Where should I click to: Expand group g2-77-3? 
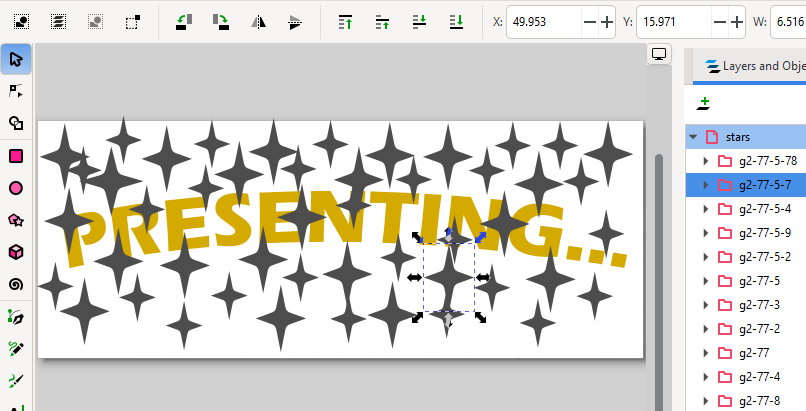click(706, 305)
